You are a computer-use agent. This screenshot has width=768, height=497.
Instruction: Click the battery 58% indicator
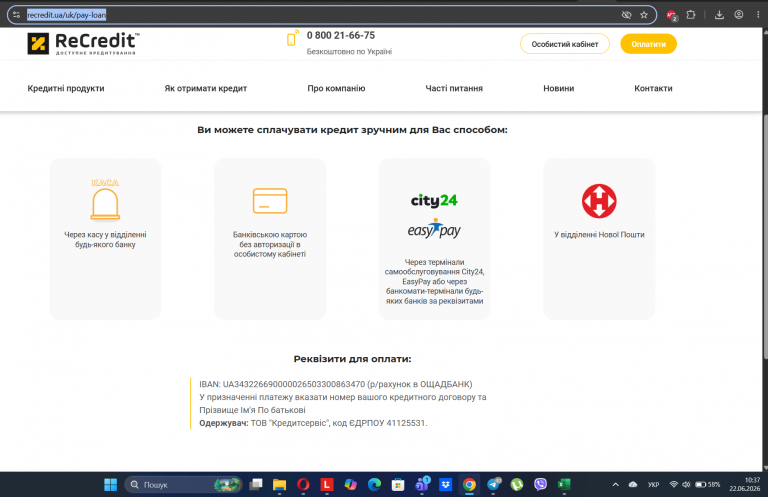point(708,484)
